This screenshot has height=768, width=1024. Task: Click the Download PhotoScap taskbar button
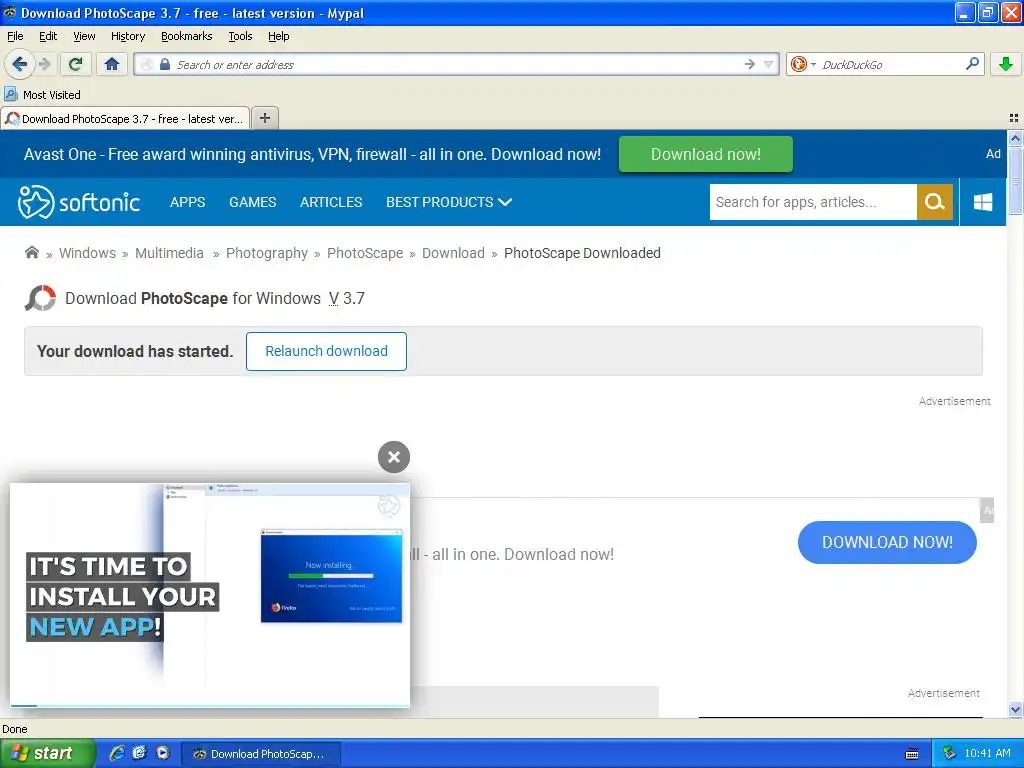coord(260,754)
